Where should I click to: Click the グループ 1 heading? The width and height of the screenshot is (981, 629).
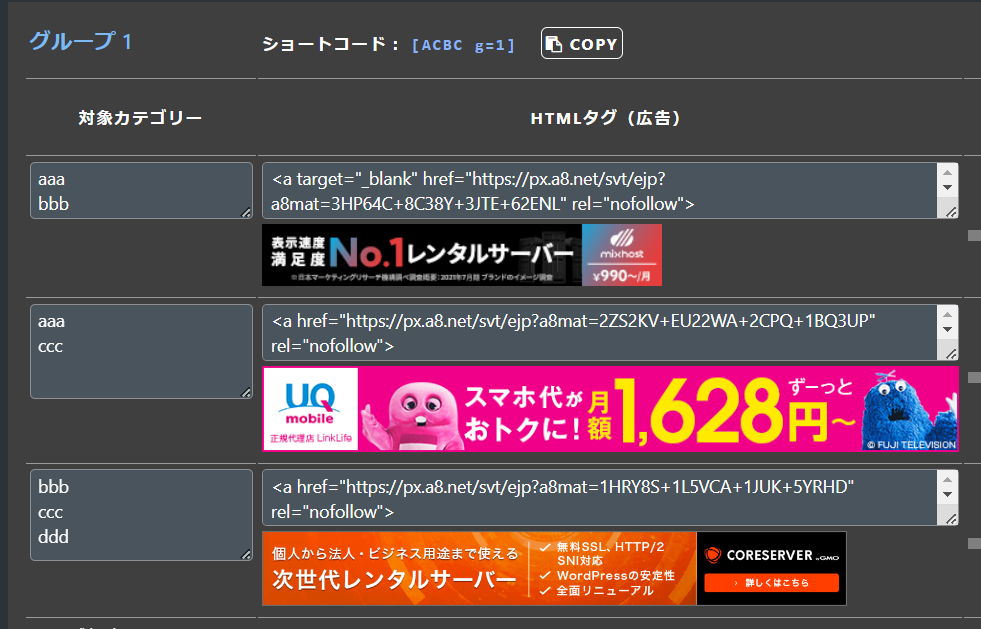pyautogui.click(x=81, y=42)
